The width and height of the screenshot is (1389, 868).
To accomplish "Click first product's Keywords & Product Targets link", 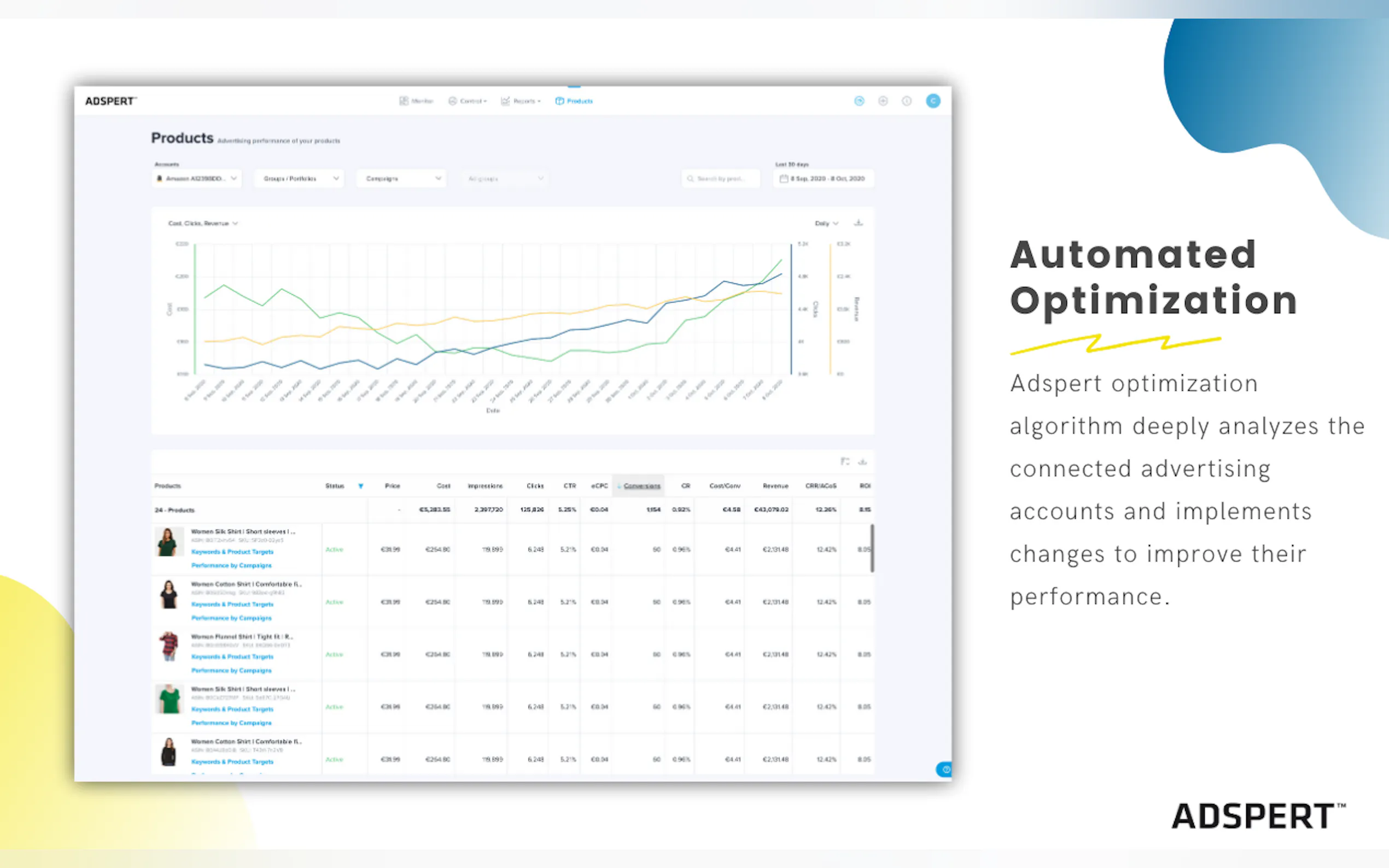I will [232, 552].
